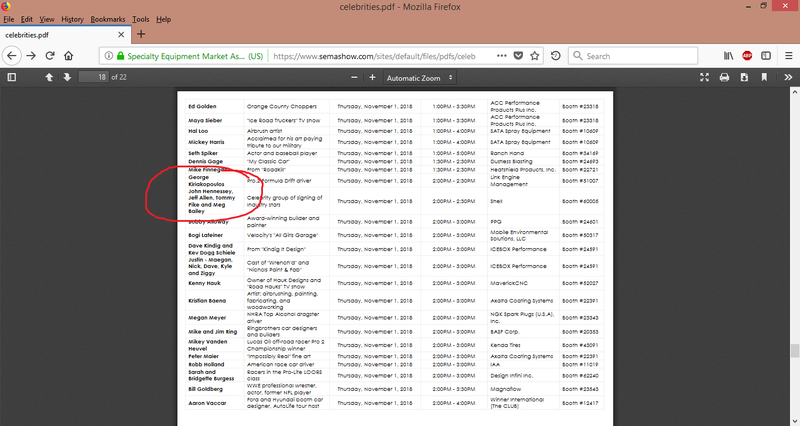Click the name Peter Maier
The height and width of the screenshot is (426, 800).
coord(204,356)
